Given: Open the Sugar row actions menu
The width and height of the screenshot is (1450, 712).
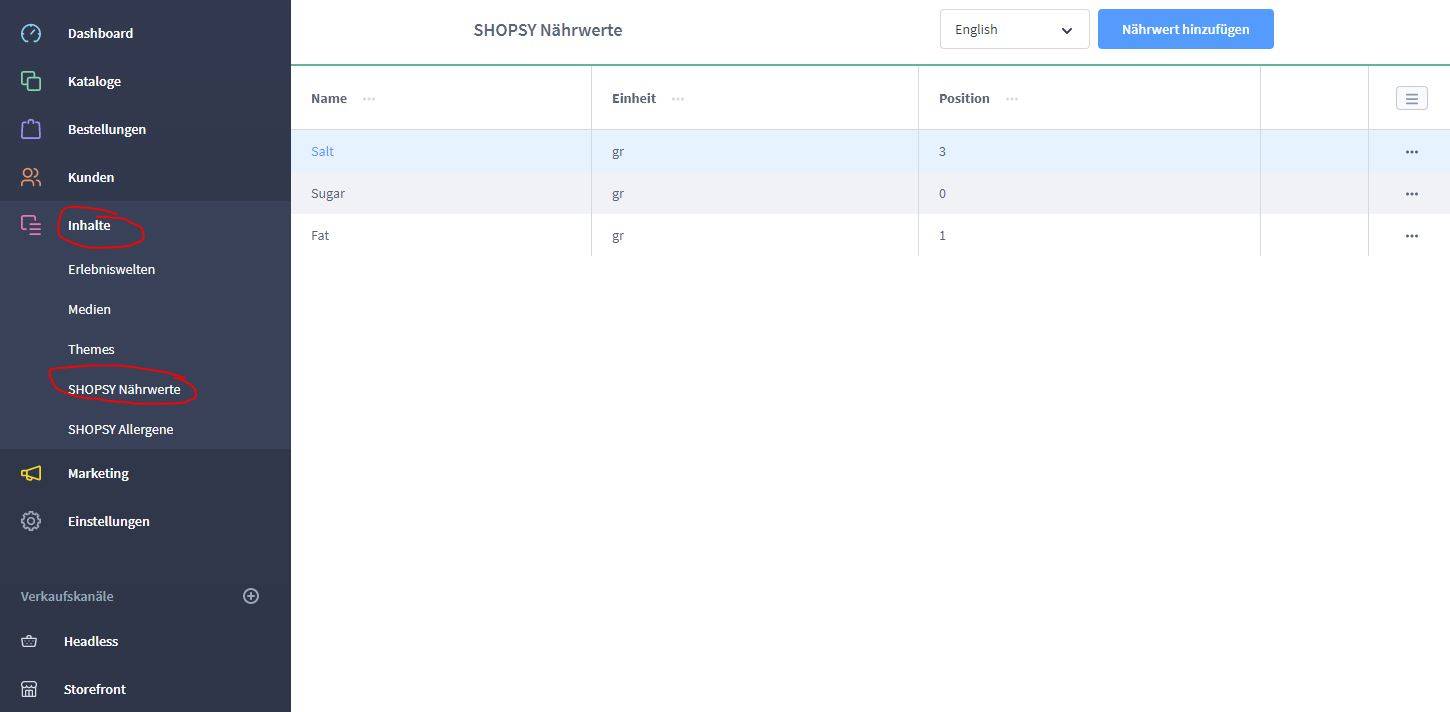Looking at the screenshot, I should (x=1411, y=194).
